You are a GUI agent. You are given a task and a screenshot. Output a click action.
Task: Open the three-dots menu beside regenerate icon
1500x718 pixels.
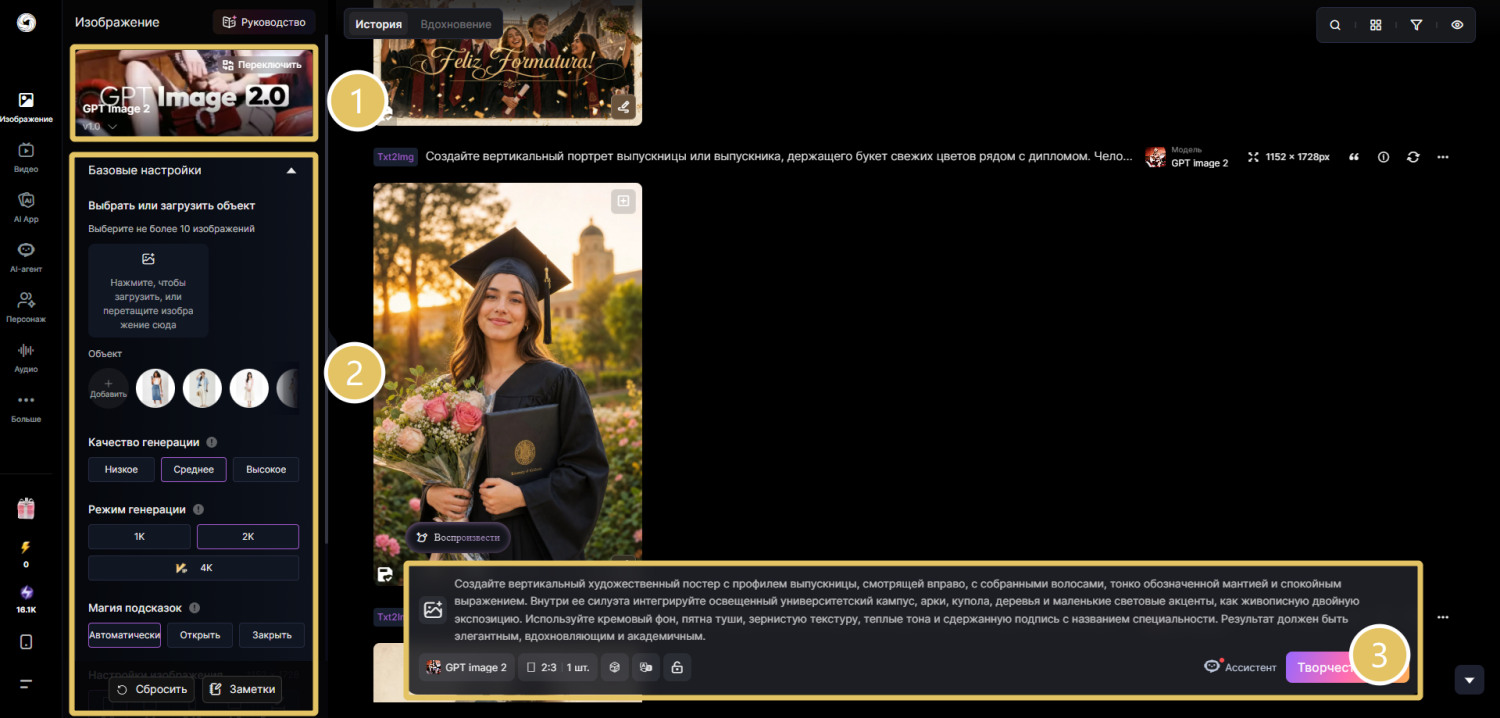coord(1443,157)
